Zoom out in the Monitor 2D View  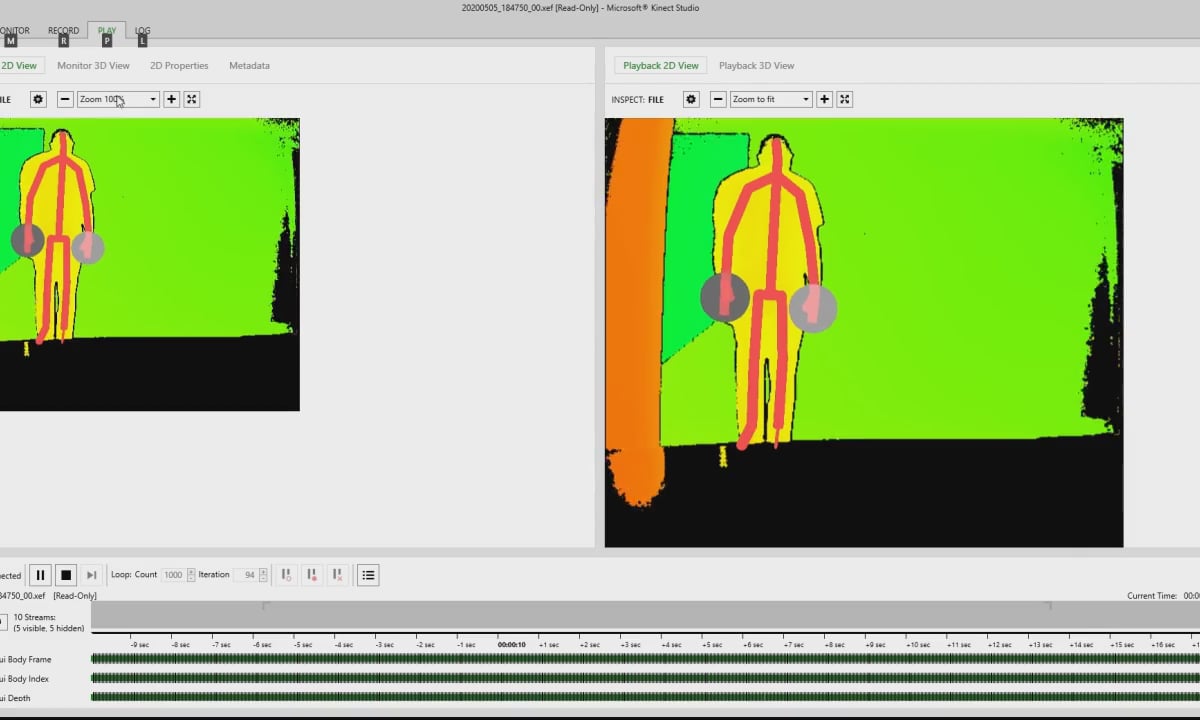point(65,99)
